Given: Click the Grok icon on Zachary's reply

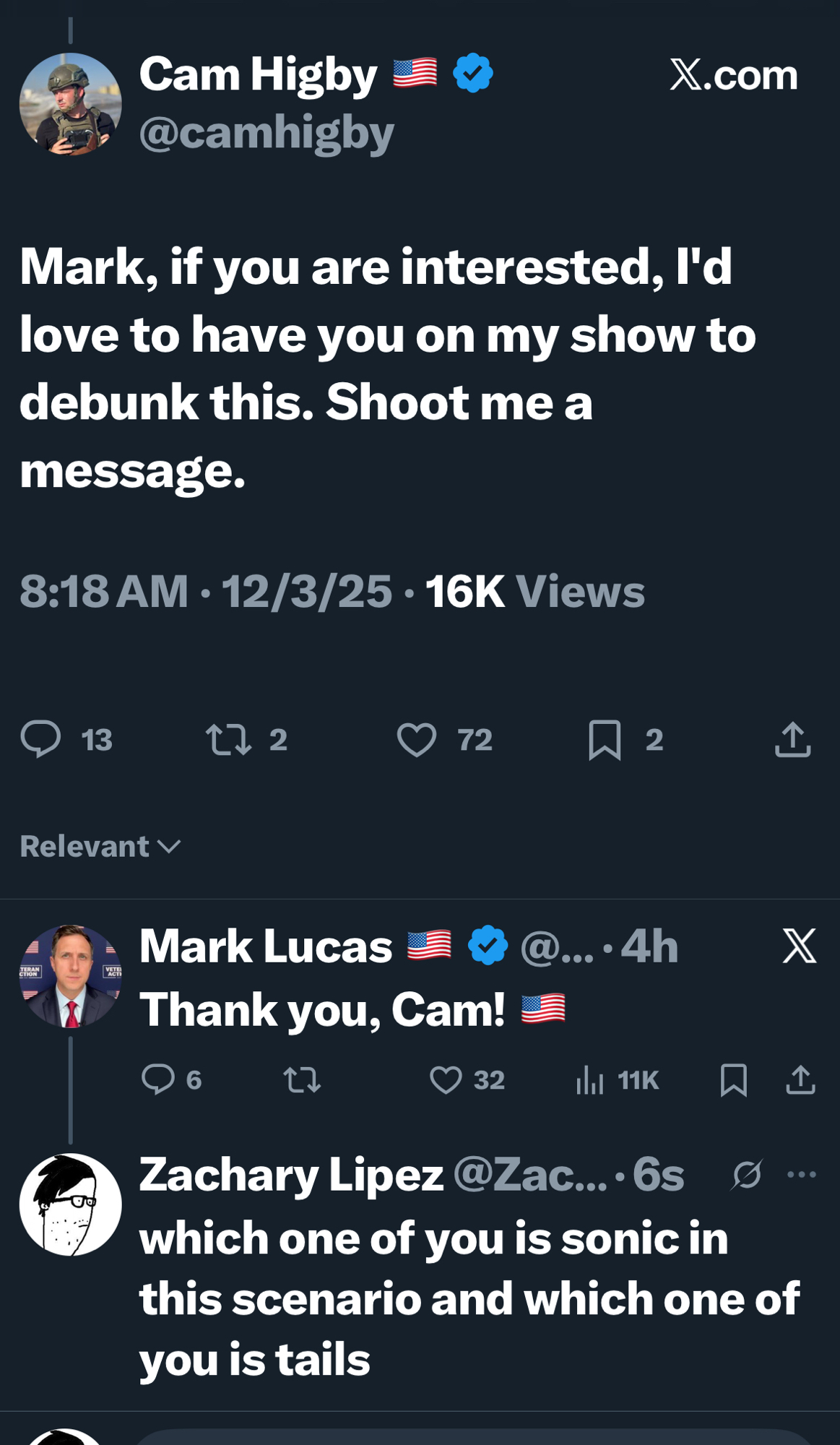Looking at the screenshot, I should pos(747,1175).
